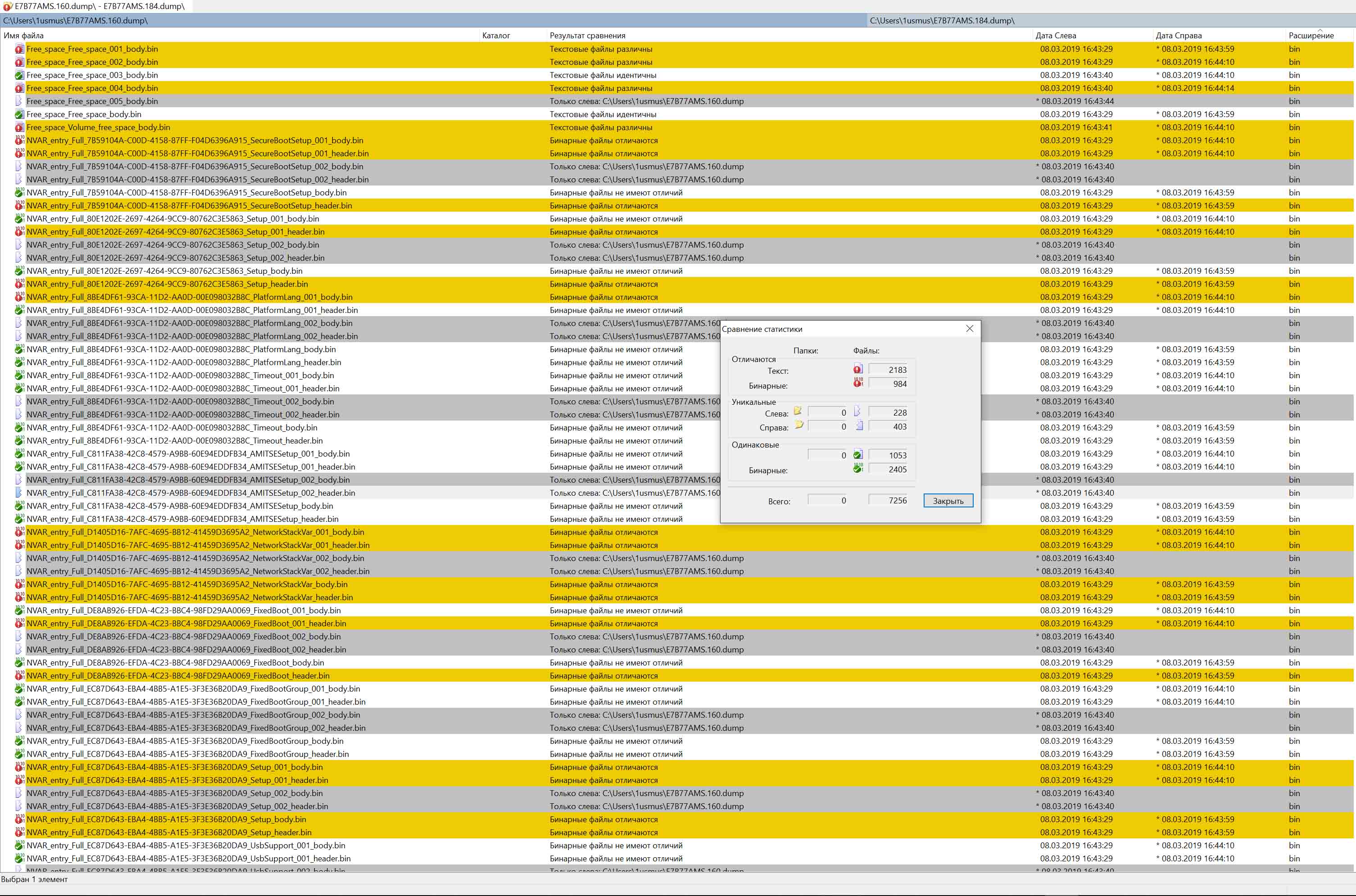Sort by the Дата Слева column header
The width and height of the screenshot is (1356, 896).
point(1056,36)
